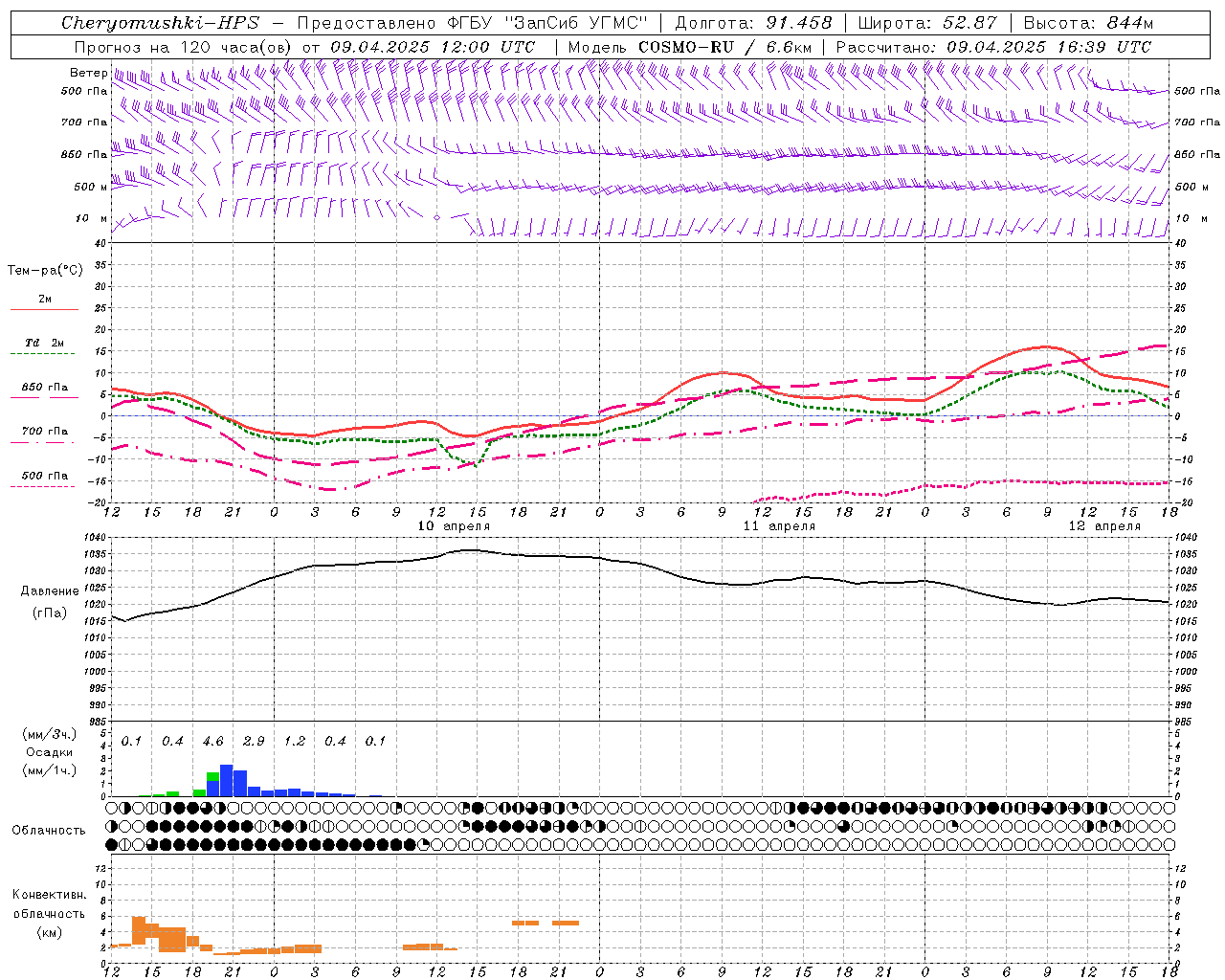Click the 12 апреля date label
Viewport: 1225px width, 980px height.
(x=1104, y=526)
